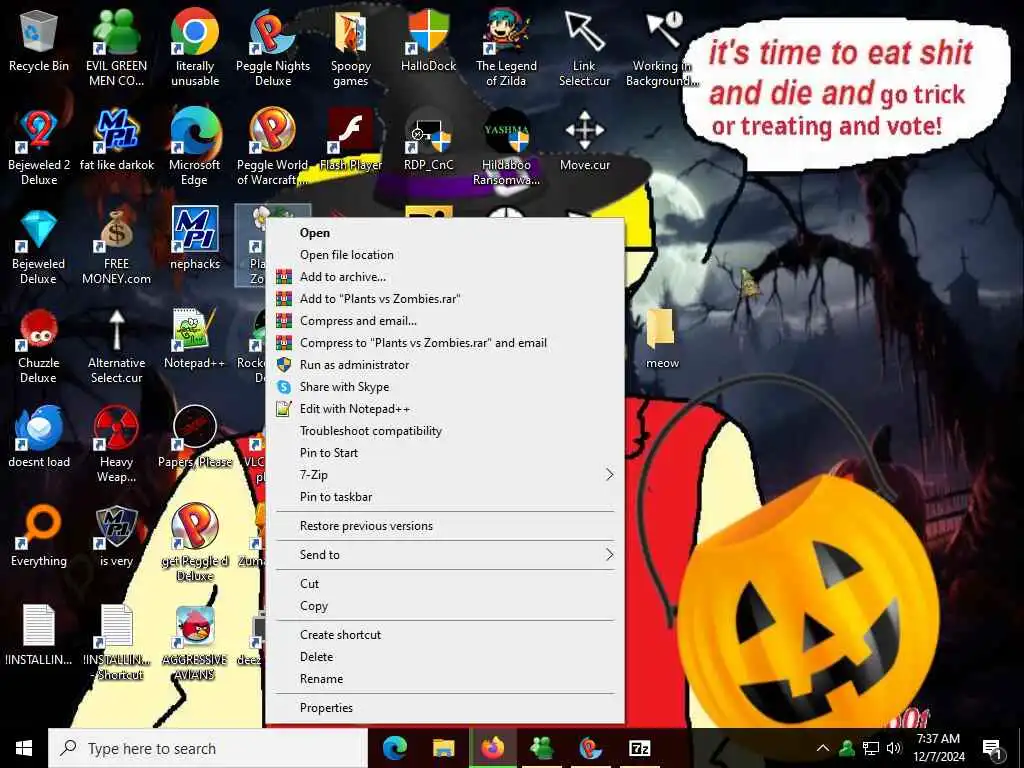This screenshot has width=1024, height=768.
Task: Focus the Type here to search box
Action: (208, 748)
